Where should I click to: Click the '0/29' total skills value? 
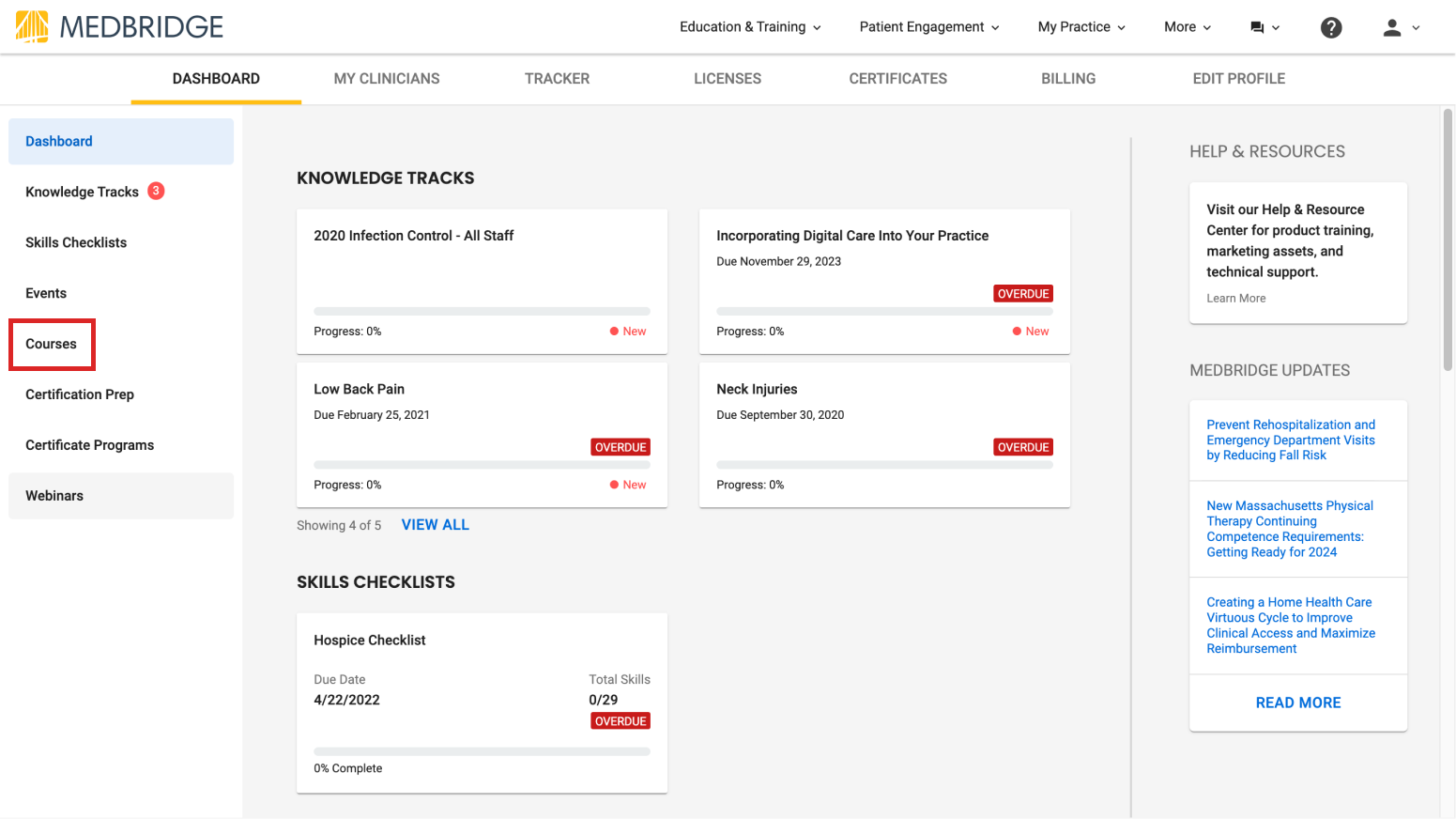point(604,700)
